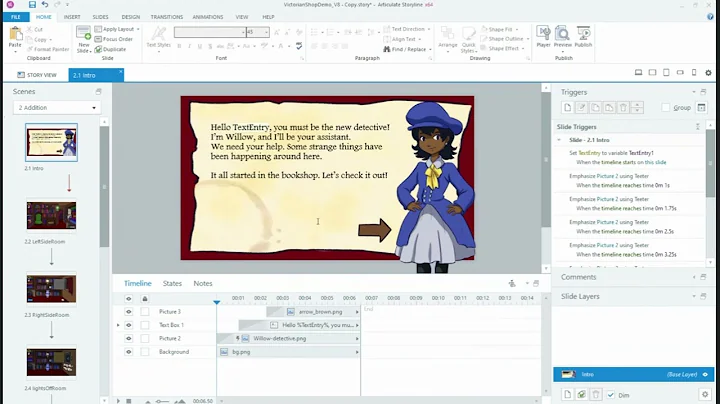Create a new trigger icon
The image size is (720, 404).
click(568, 107)
